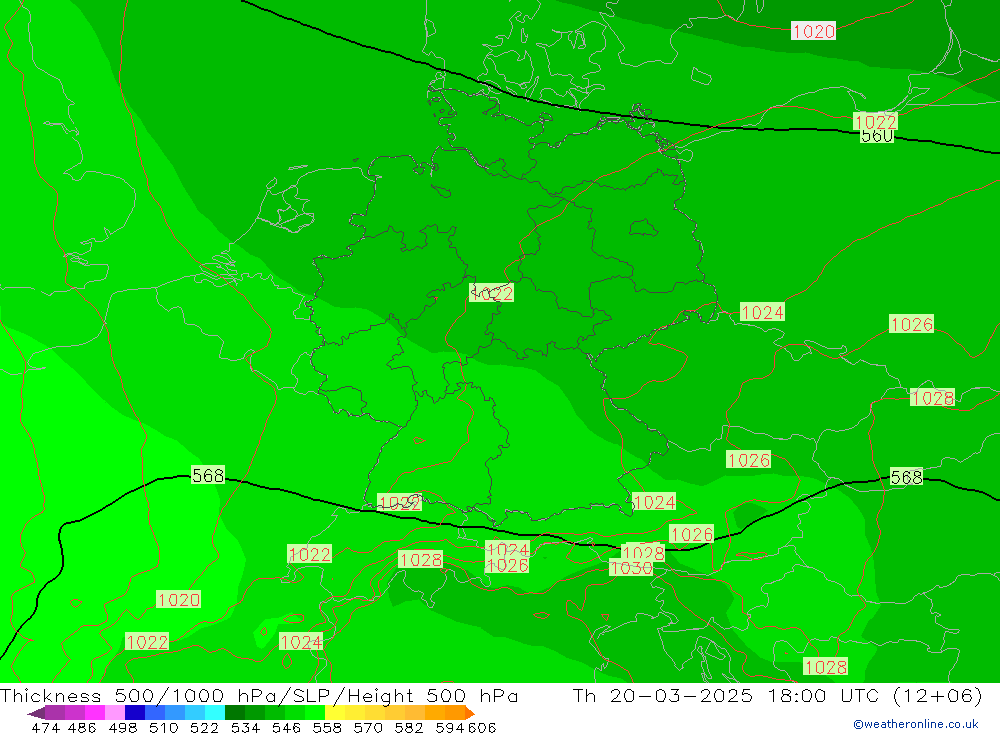
Task: Click the dark purple arrow legend end
Action: pyautogui.click(x=36, y=713)
